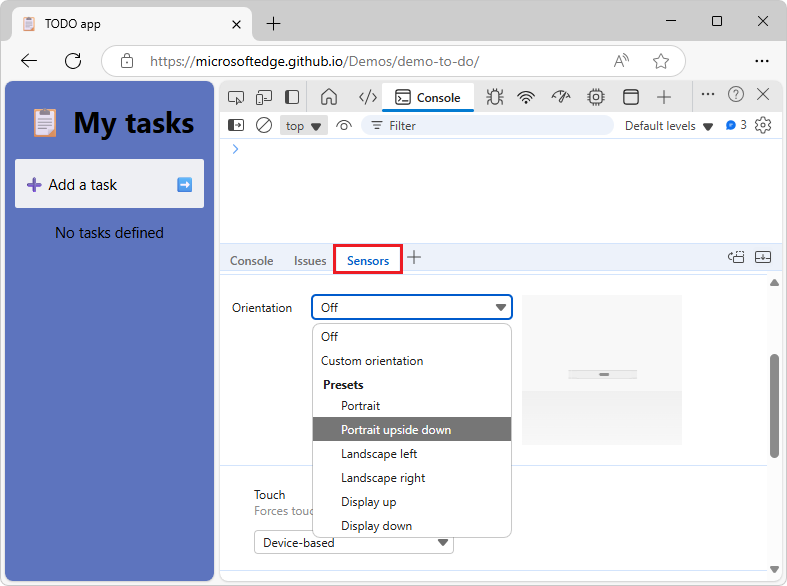The height and width of the screenshot is (586, 787).
Task: Click the Quick View undock icon
Action: tap(736, 257)
